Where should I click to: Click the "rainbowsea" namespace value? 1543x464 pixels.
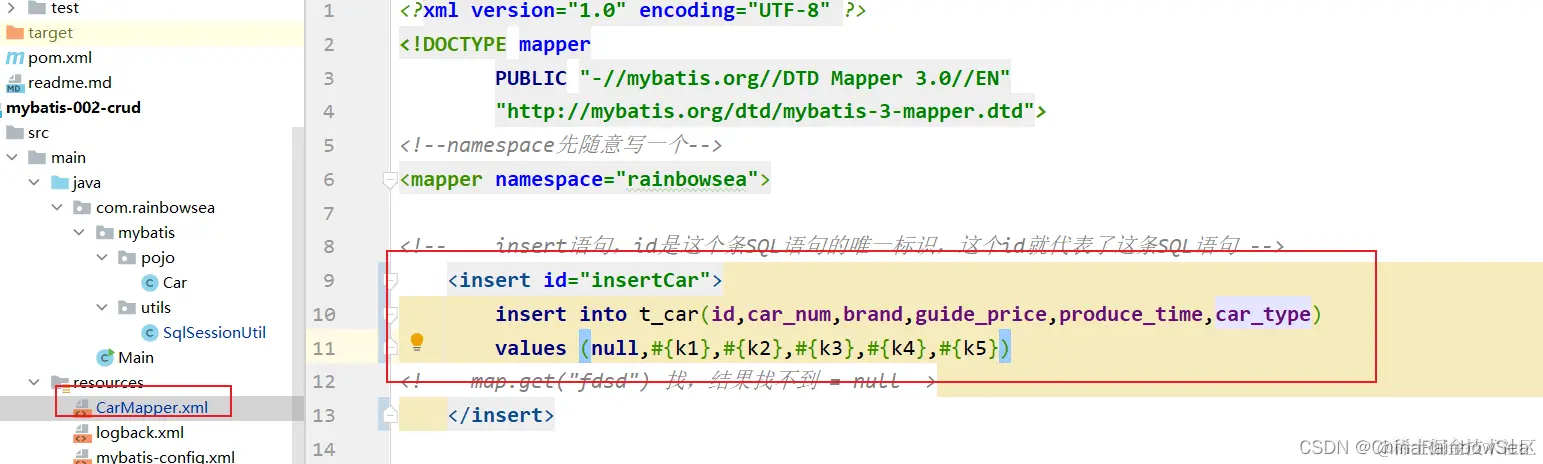(687, 180)
